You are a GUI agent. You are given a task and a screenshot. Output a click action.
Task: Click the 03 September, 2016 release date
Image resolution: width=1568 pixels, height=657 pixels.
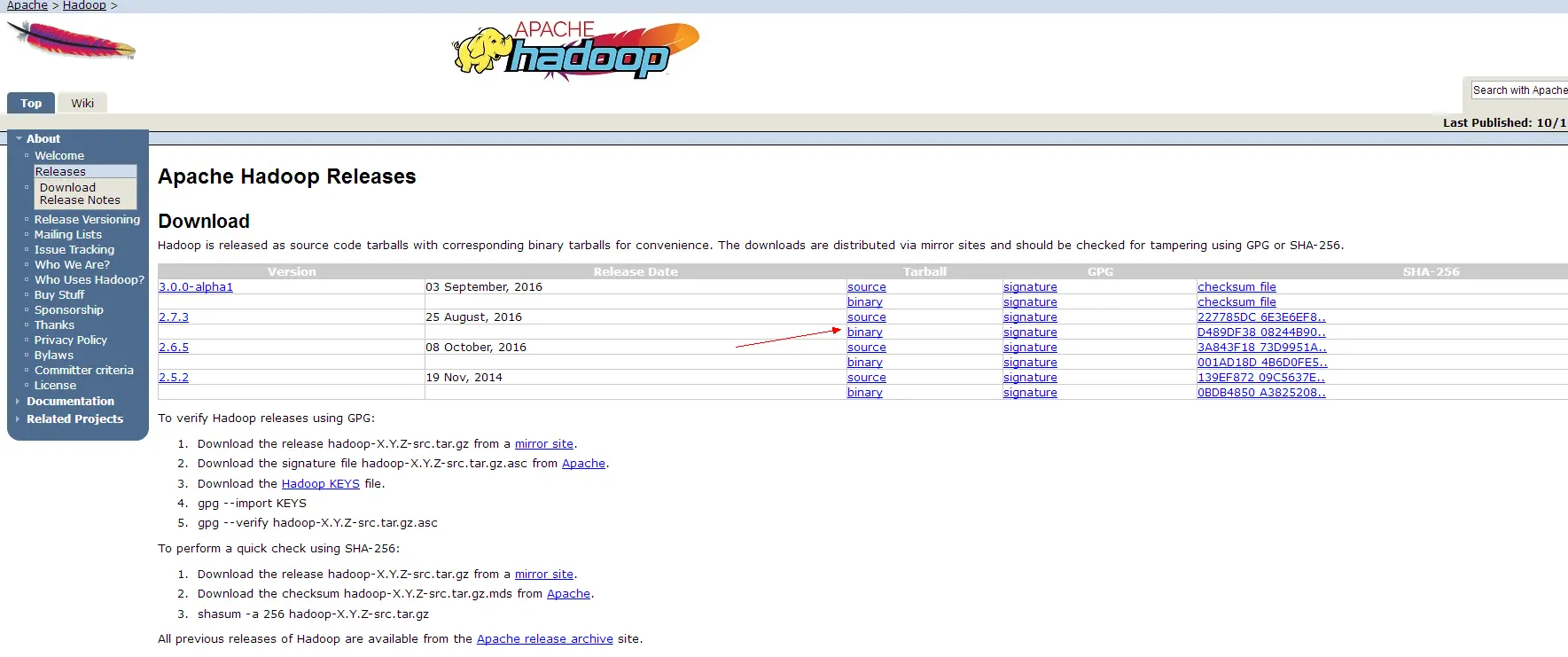[484, 287]
